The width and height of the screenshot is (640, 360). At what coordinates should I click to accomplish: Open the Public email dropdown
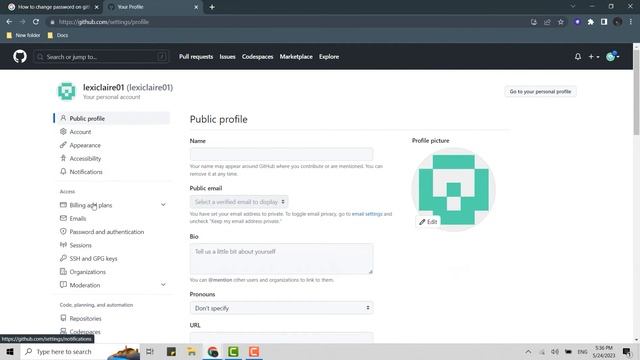tap(239, 202)
